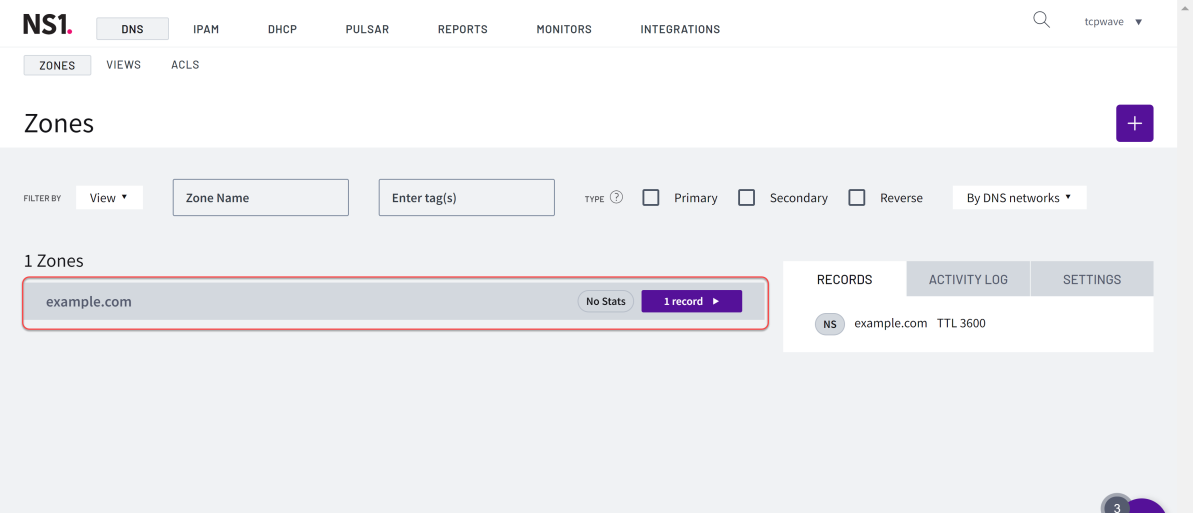1193x514 pixels.
Task: Click the No Stats badge
Action: tap(605, 301)
